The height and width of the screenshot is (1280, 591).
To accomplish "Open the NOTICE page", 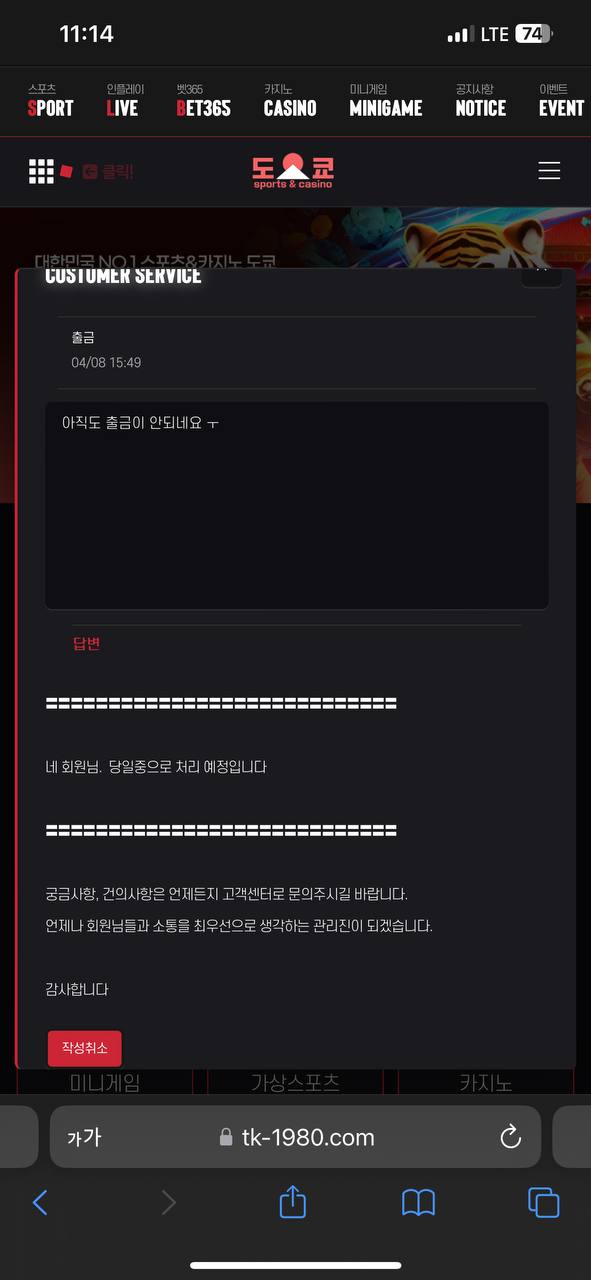I will click(x=480, y=101).
